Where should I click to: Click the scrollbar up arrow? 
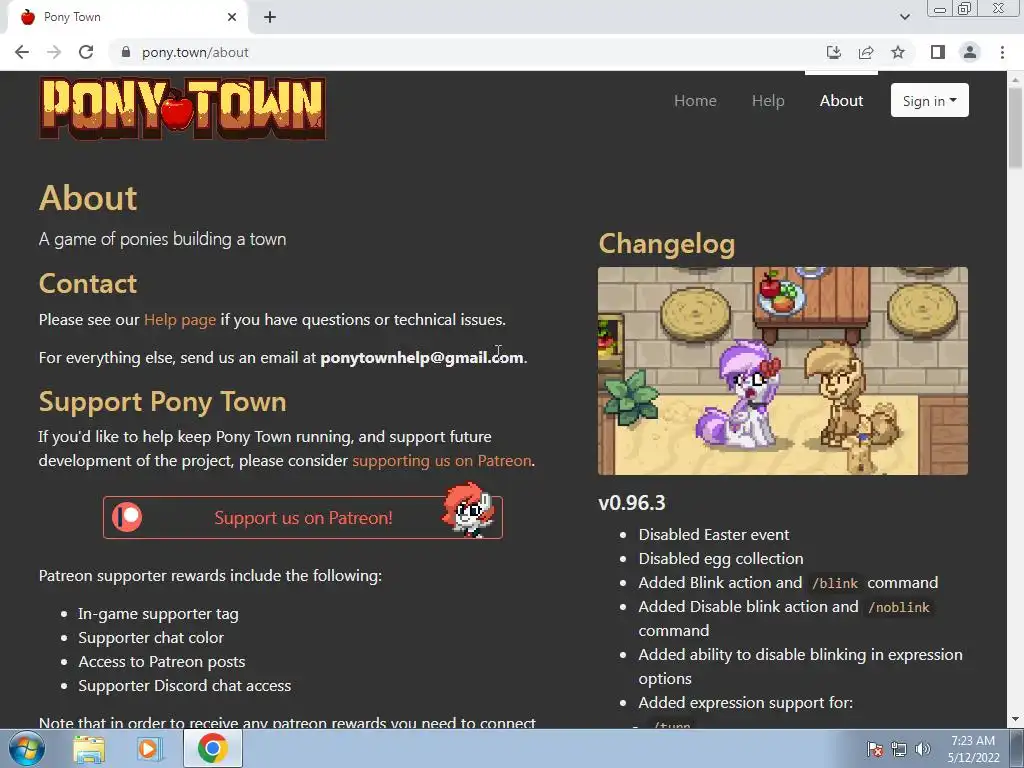pyautogui.click(x=1015, y=80)
